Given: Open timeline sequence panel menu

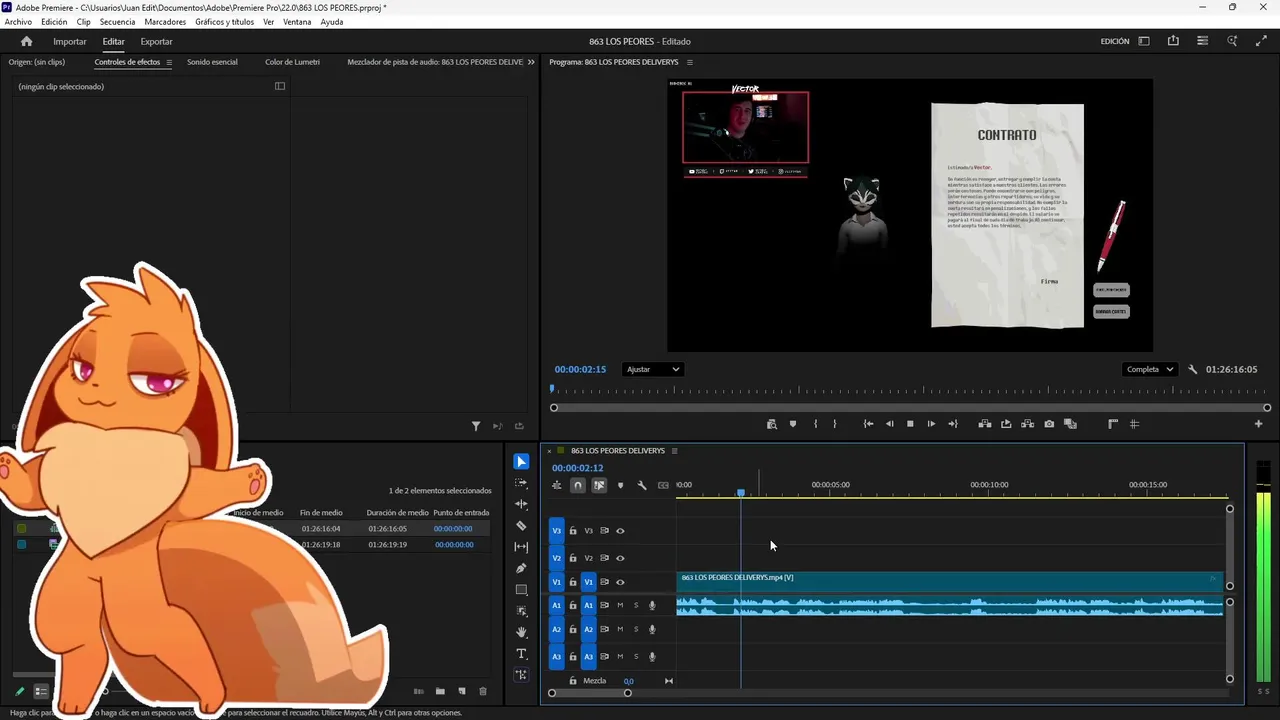Looking at the screenshot, I should click(674, 451).
